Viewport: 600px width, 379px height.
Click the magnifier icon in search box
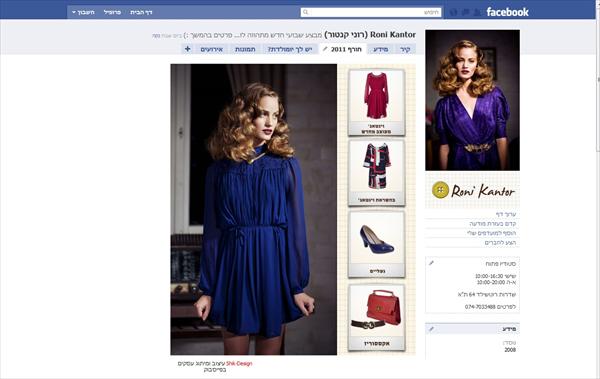click(305, 12)
